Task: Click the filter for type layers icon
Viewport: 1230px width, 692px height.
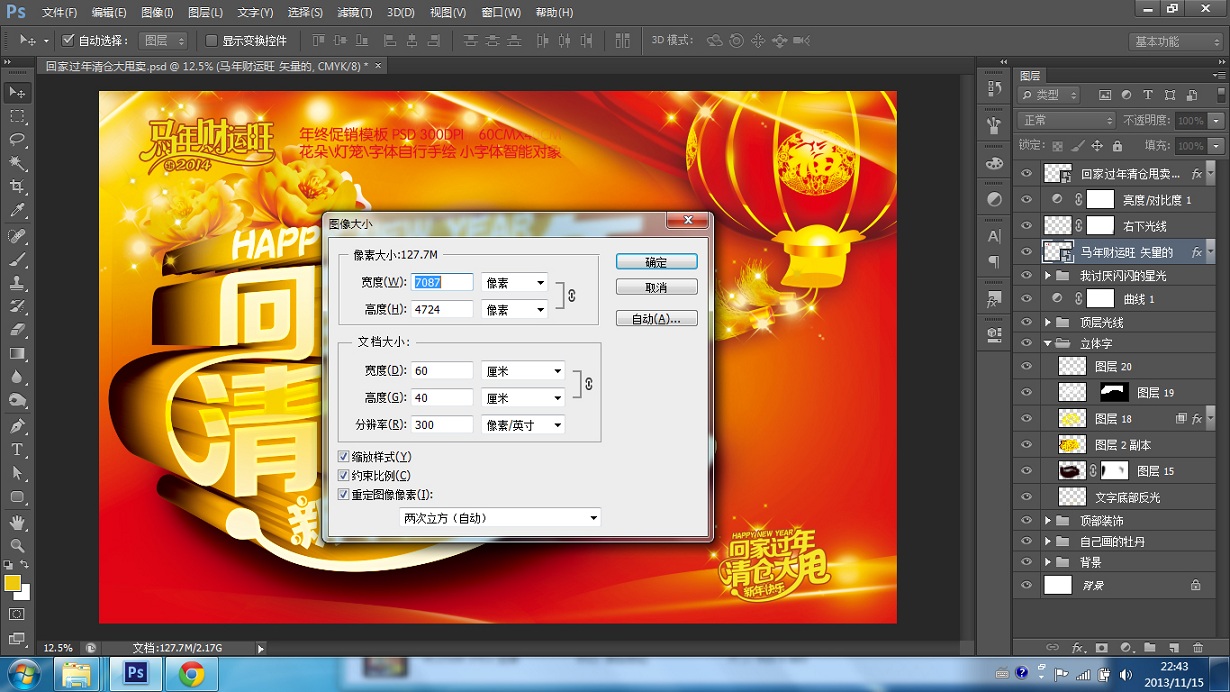Action: [1147, 95]
